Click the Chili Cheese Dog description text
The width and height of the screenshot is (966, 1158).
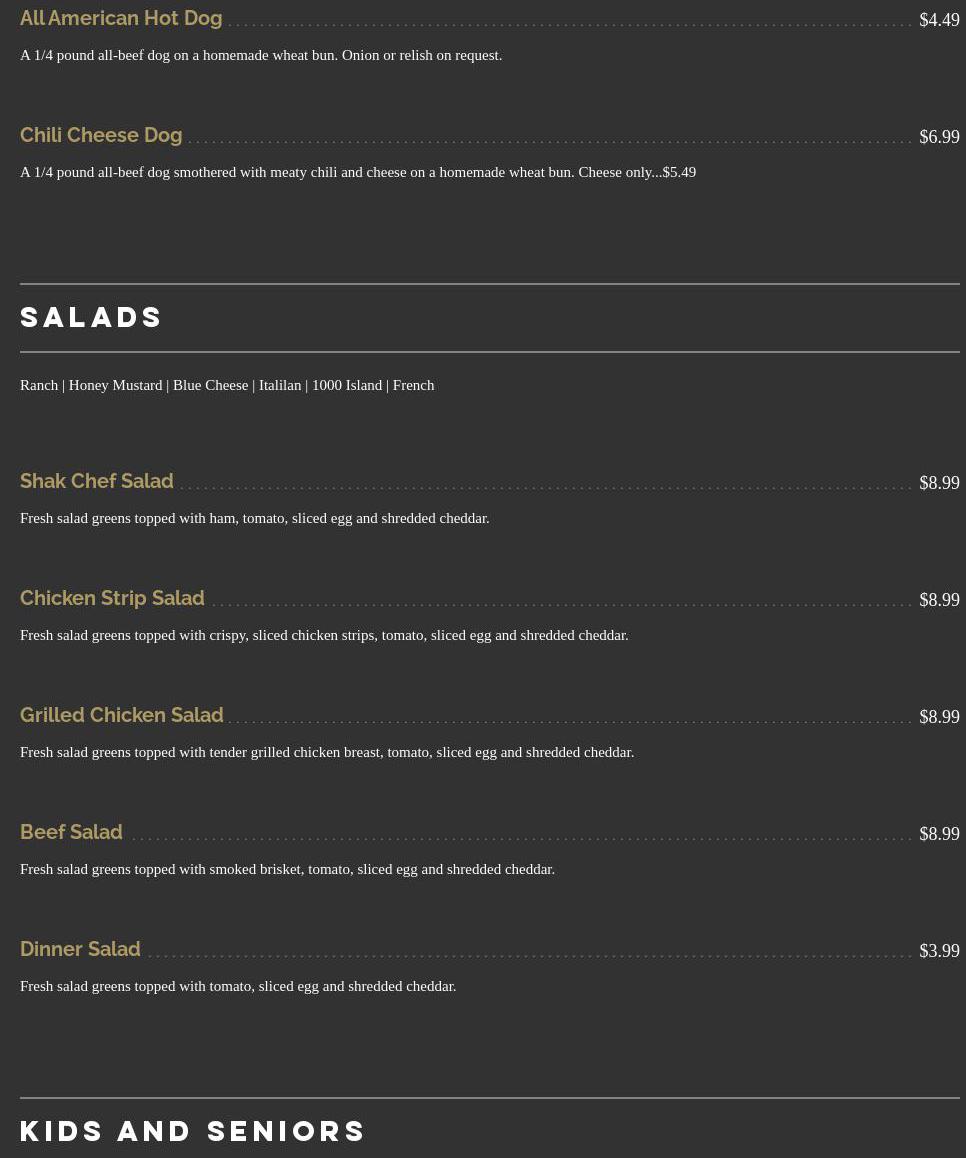(357, 172)
